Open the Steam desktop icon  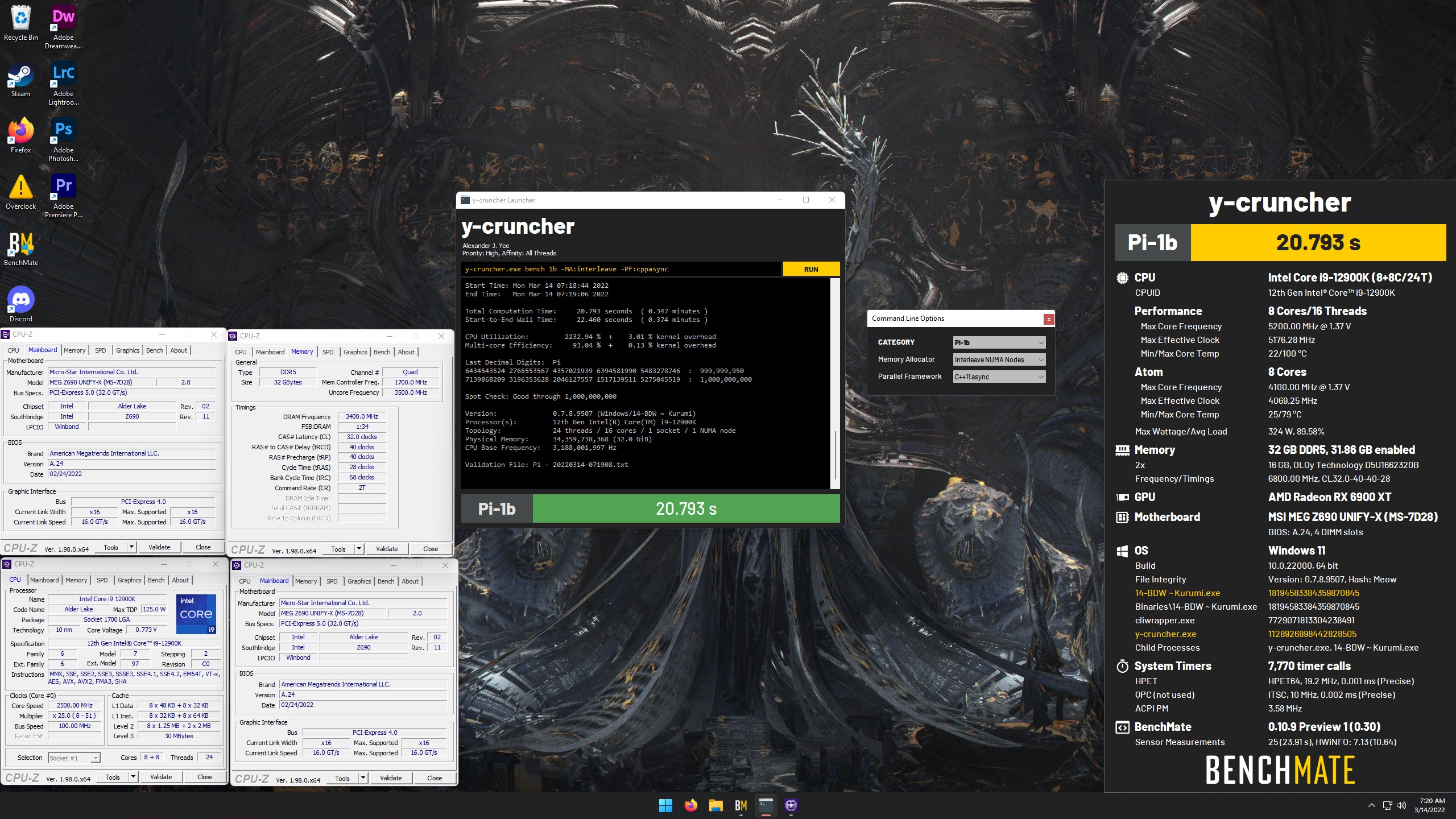(x=20, y=80)
